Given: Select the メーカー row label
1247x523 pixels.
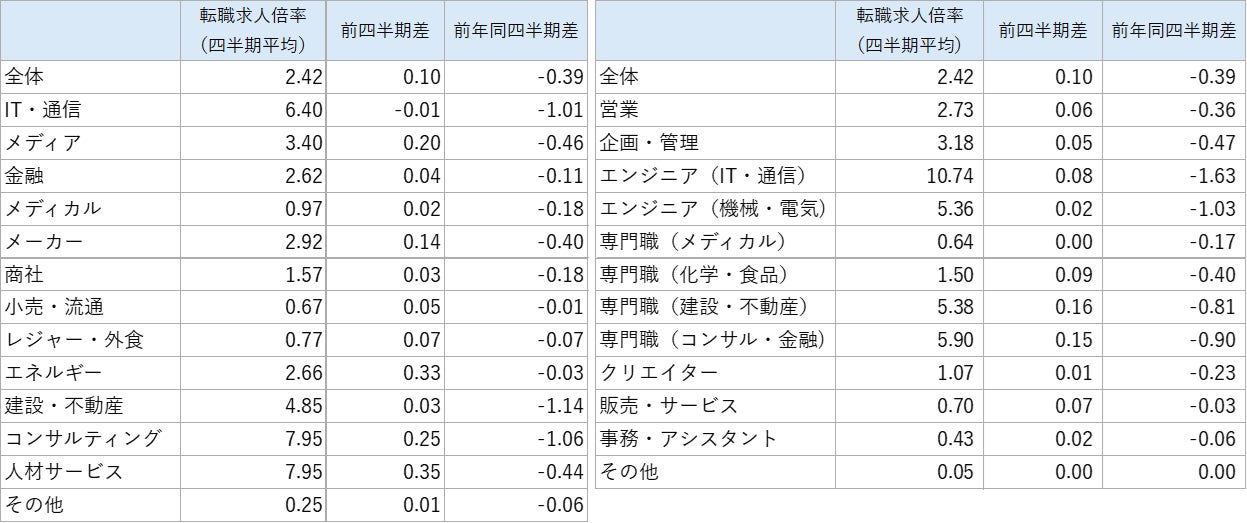Looking at the screenshot, I should 43,242.
